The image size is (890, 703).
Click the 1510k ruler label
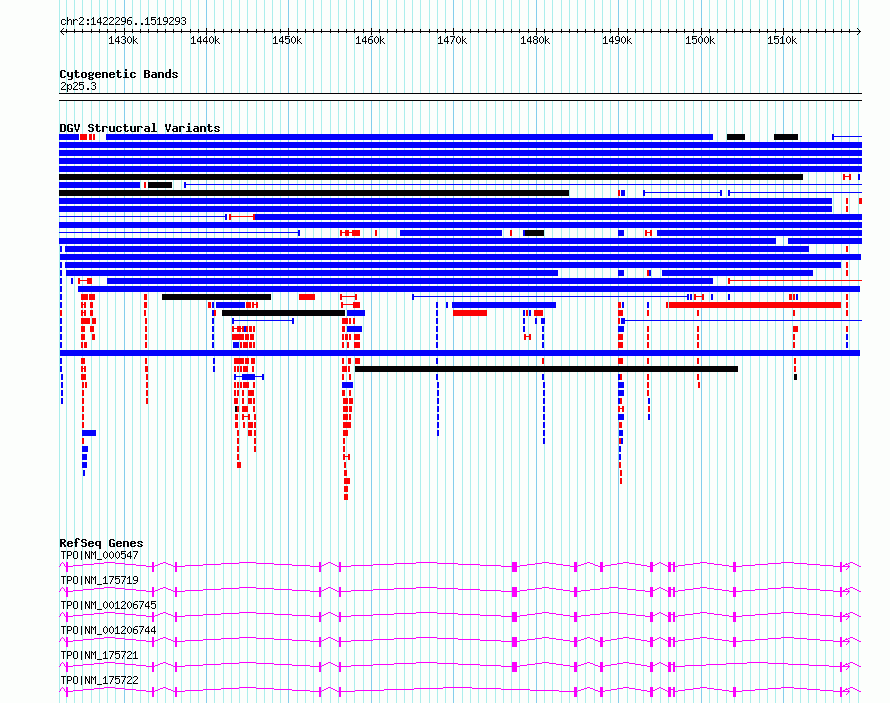(782, 40)
